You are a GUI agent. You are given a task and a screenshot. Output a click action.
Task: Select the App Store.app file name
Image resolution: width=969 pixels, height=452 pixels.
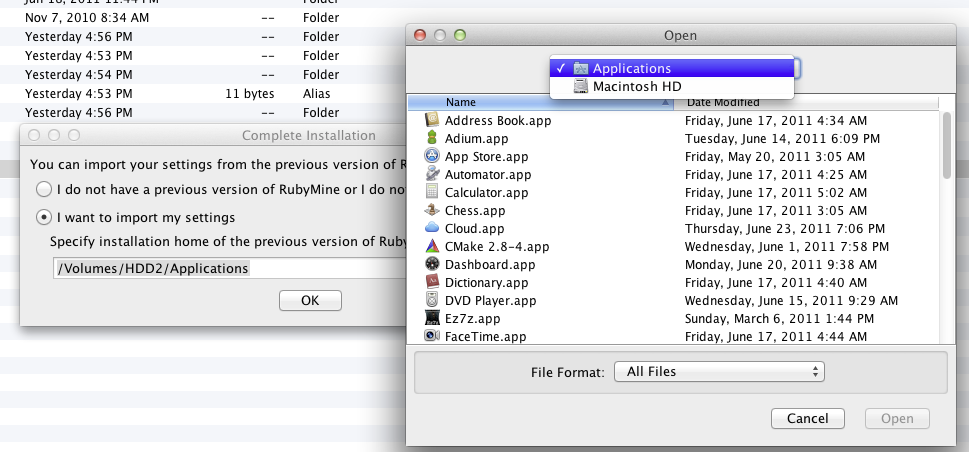(x=487, y=156)
